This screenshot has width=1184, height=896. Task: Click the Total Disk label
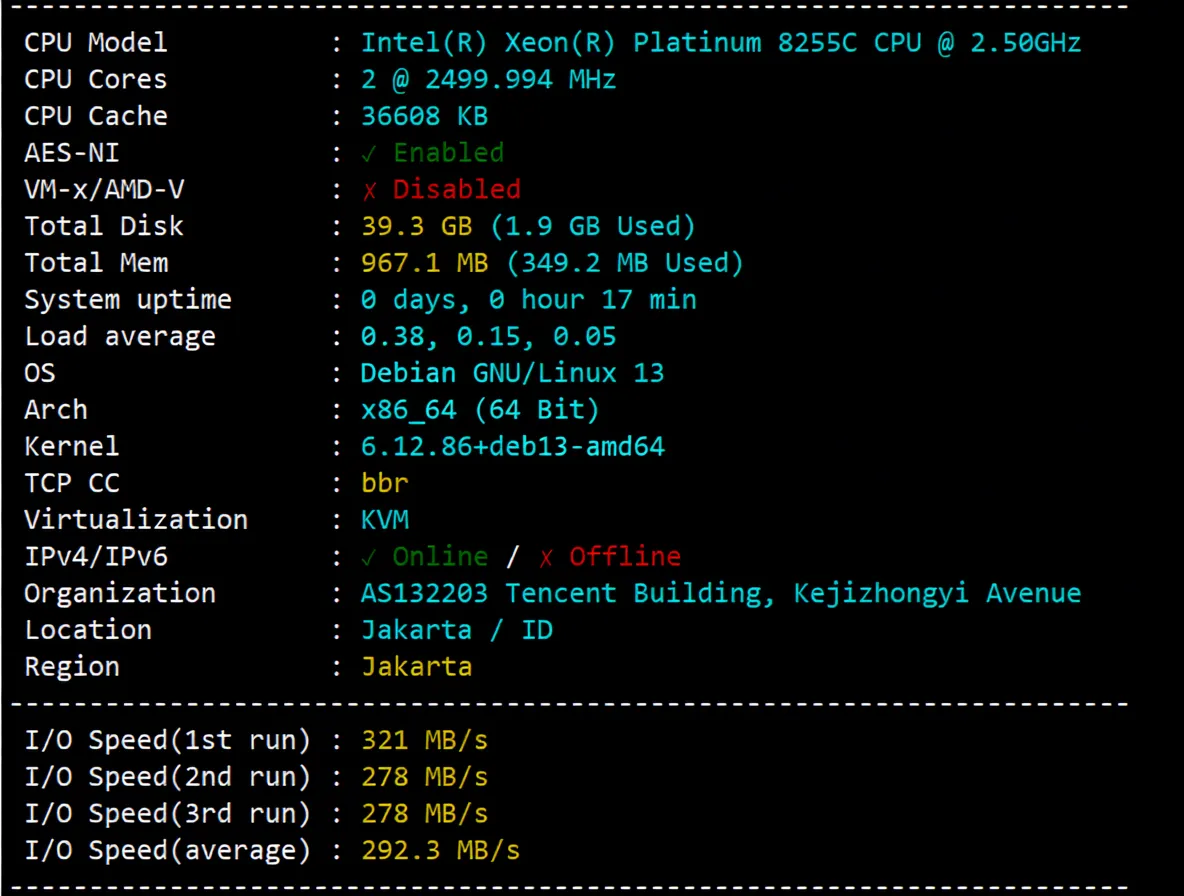tap(104, 226)
